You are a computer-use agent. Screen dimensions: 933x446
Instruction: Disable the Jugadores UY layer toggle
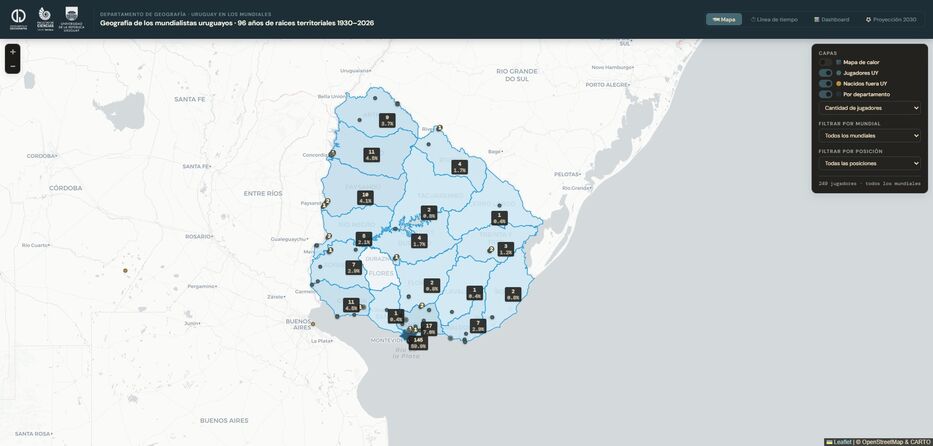pos(825,73)
